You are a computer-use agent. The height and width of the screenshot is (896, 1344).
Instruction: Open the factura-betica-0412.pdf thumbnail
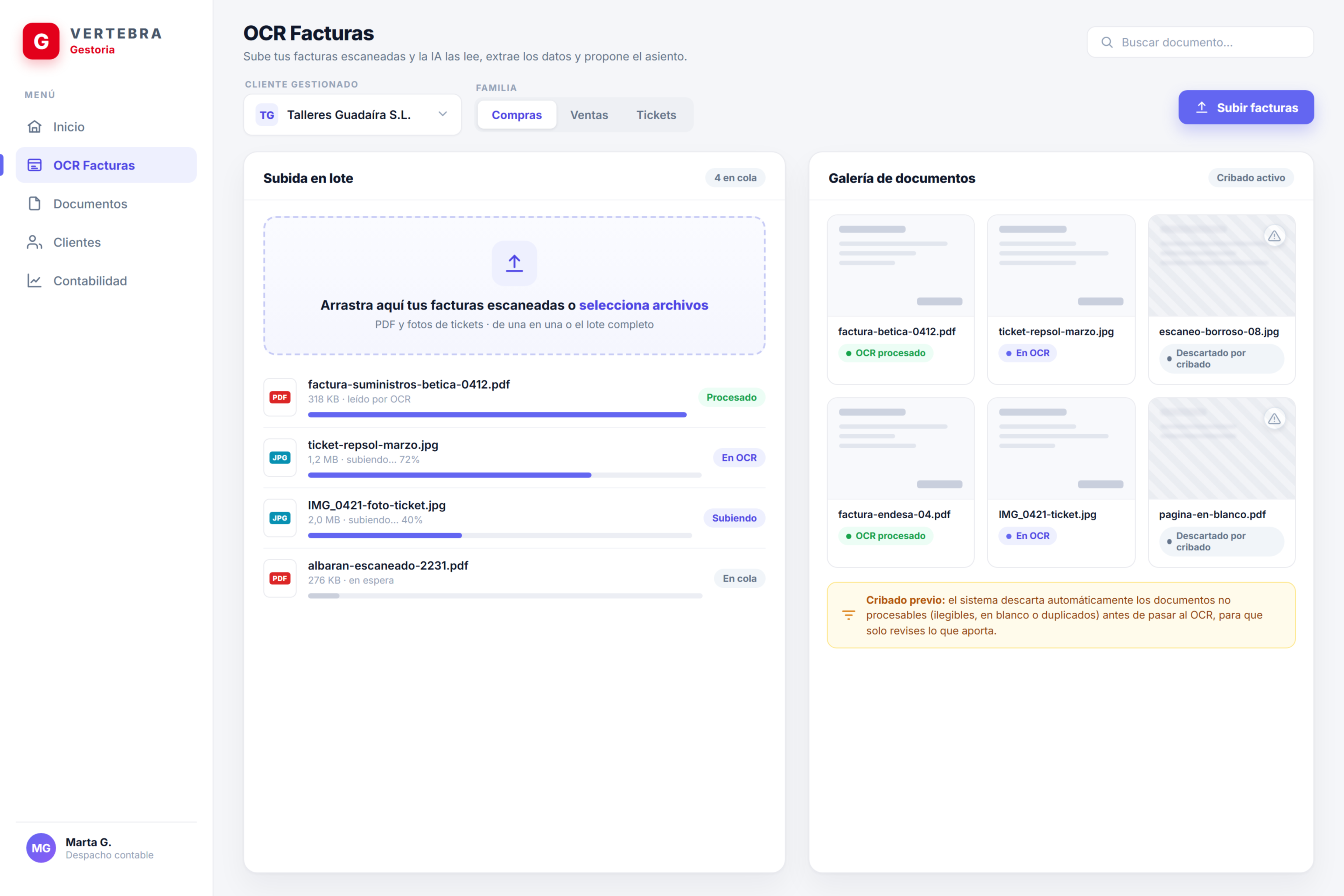(x=901, y=266)
